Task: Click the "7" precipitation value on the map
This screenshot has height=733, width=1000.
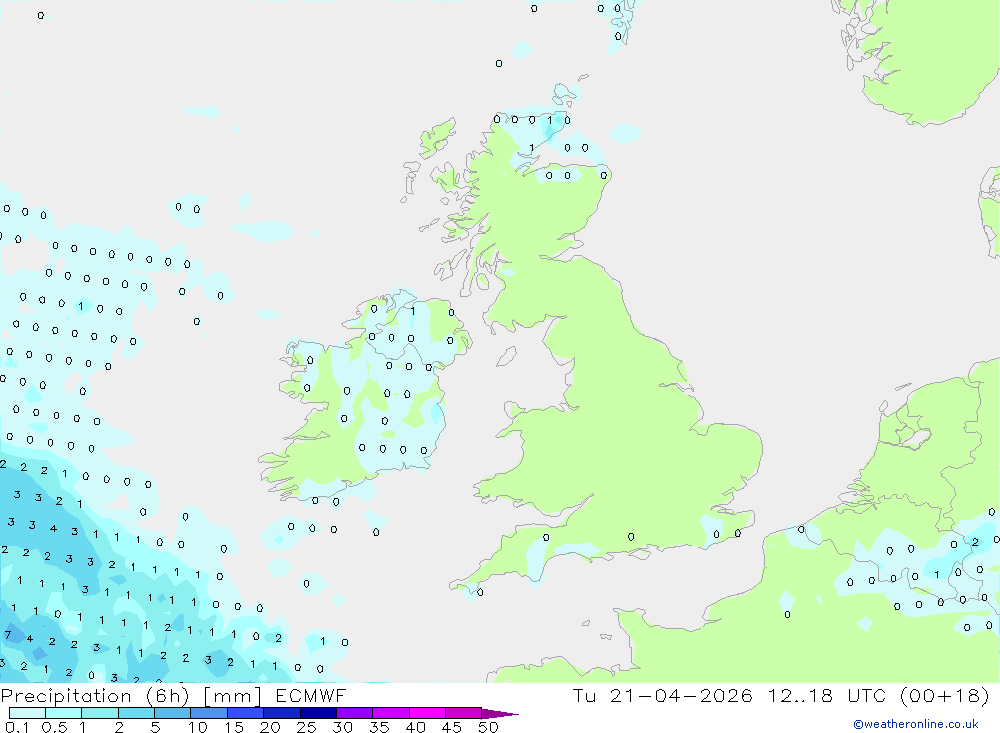Action: click(x=8, y=635)
